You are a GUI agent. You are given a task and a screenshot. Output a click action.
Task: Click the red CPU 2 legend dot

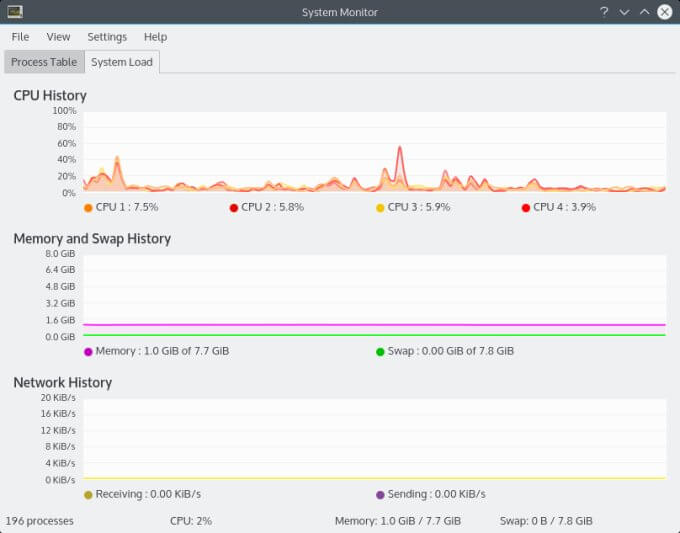click(x=234, y=208)
